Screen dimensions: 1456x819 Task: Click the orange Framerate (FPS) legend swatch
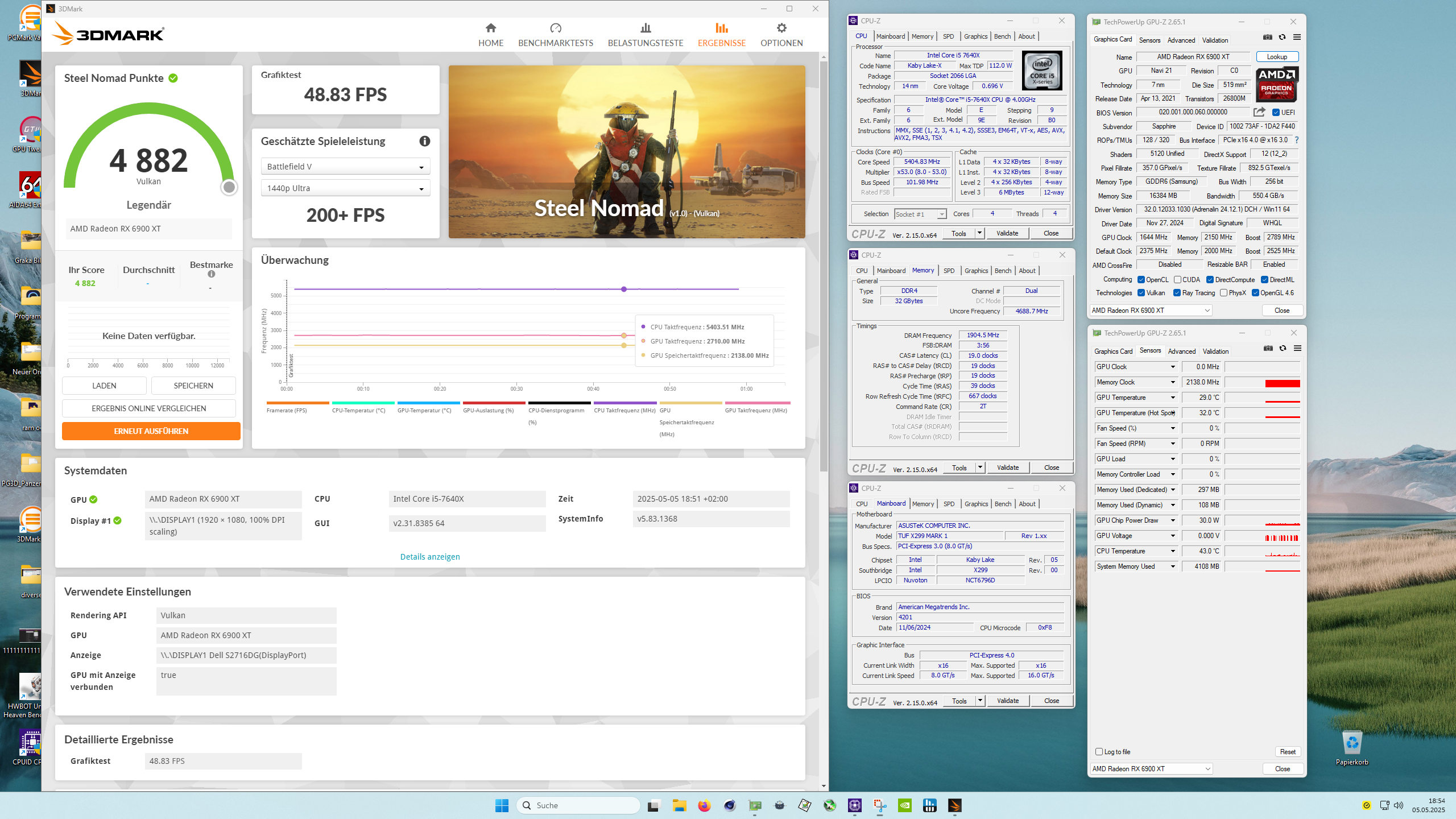point(297,403)
